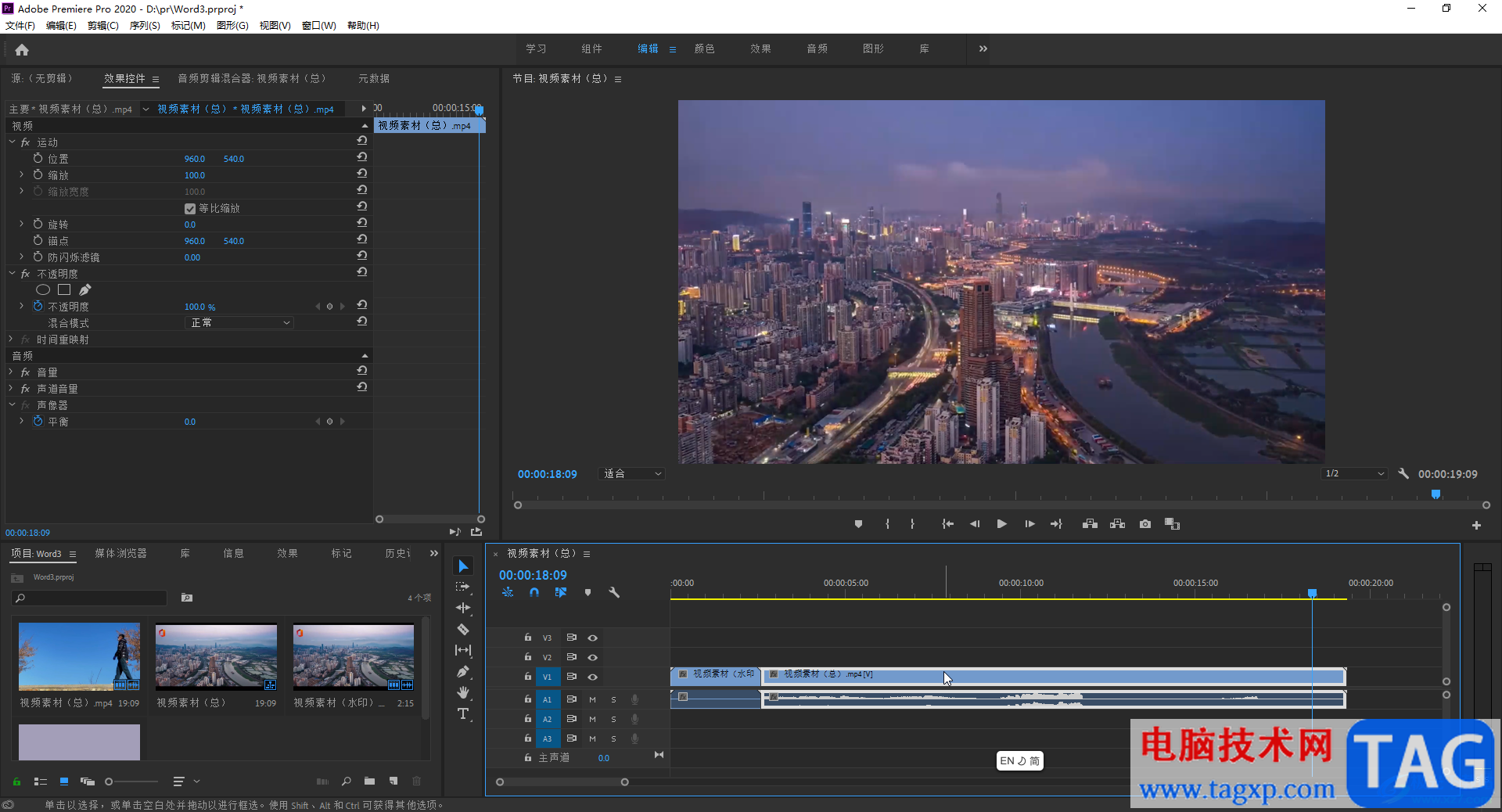This screenshot has width=1502, height=812.
Task: Select the 视频素材（水印） thumbnail in project bin
Action: [354, 657]
